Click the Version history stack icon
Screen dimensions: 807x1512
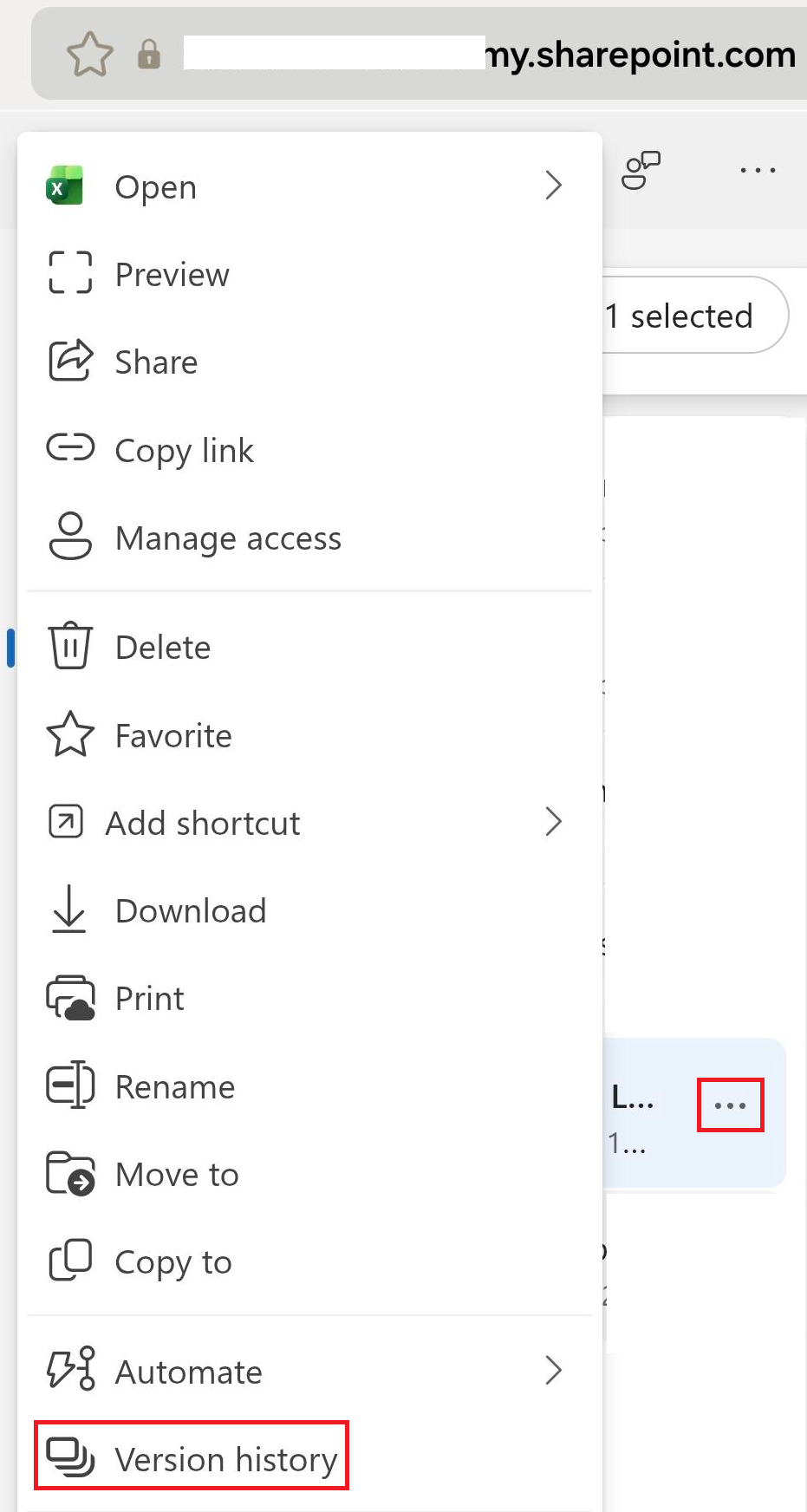pos(70,1457)
